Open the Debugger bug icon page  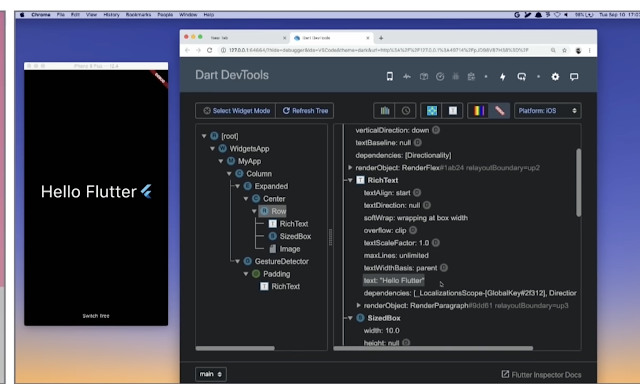[456, 76]
